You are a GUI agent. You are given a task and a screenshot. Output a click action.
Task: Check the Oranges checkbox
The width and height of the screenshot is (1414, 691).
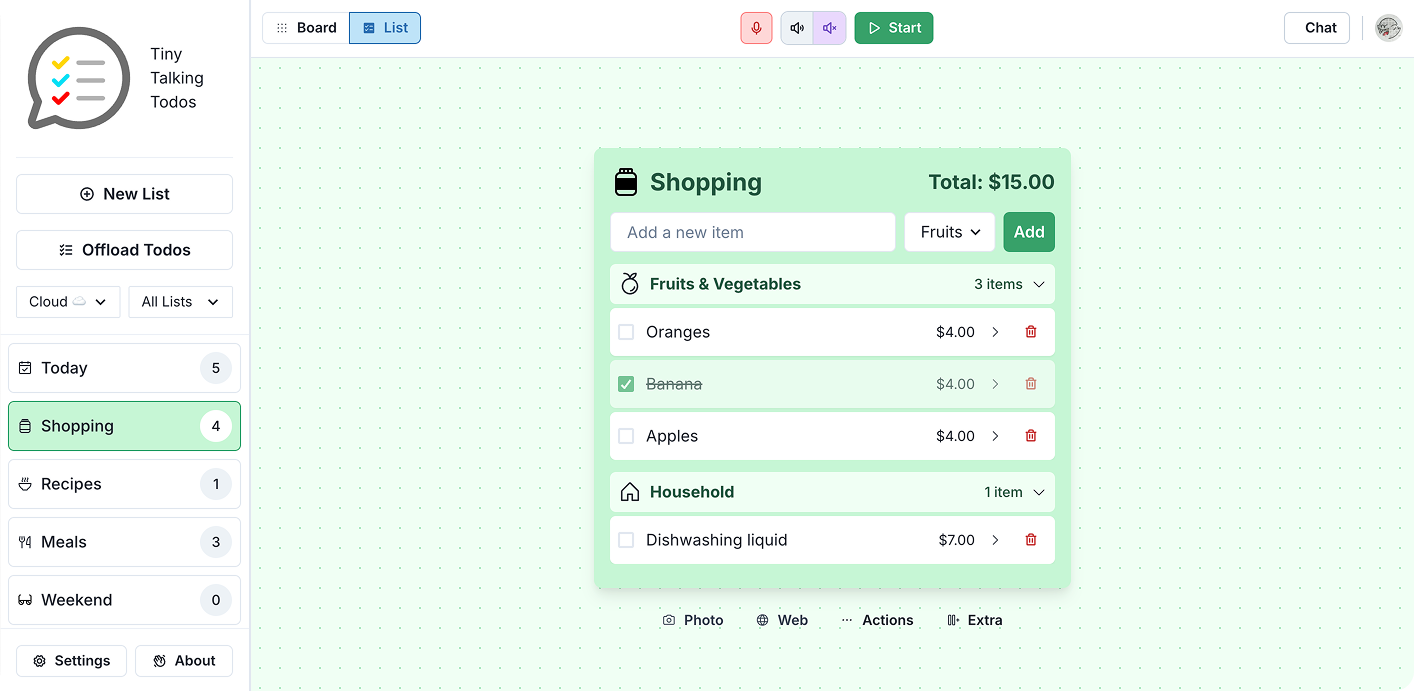[626, 331]
